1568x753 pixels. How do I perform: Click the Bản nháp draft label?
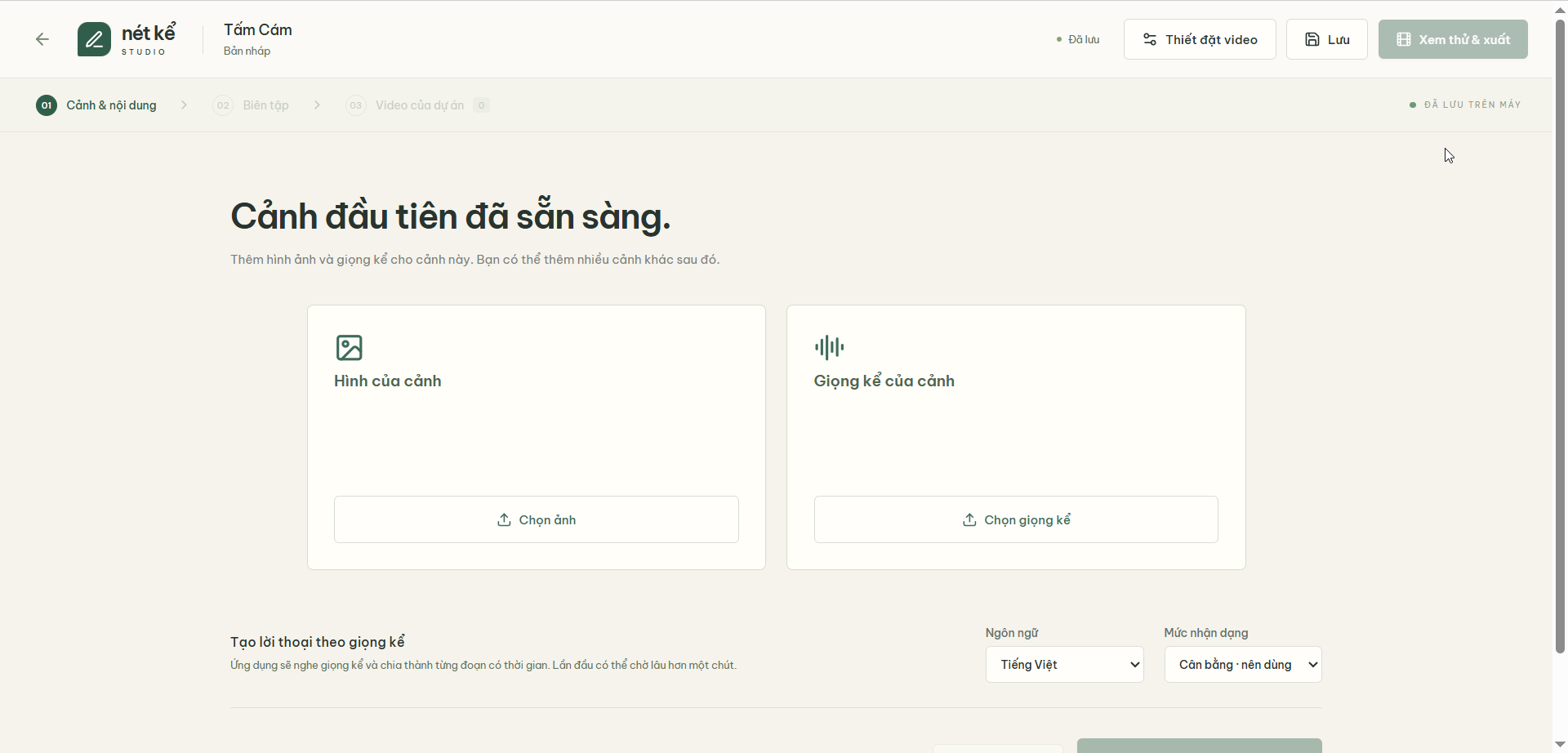pyautogui.click(x=247, y=51)
